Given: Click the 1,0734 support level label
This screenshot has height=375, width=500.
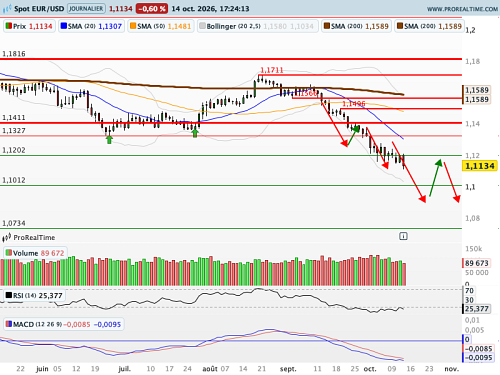Looking at the screenshot, I should [x=14, y=223].
